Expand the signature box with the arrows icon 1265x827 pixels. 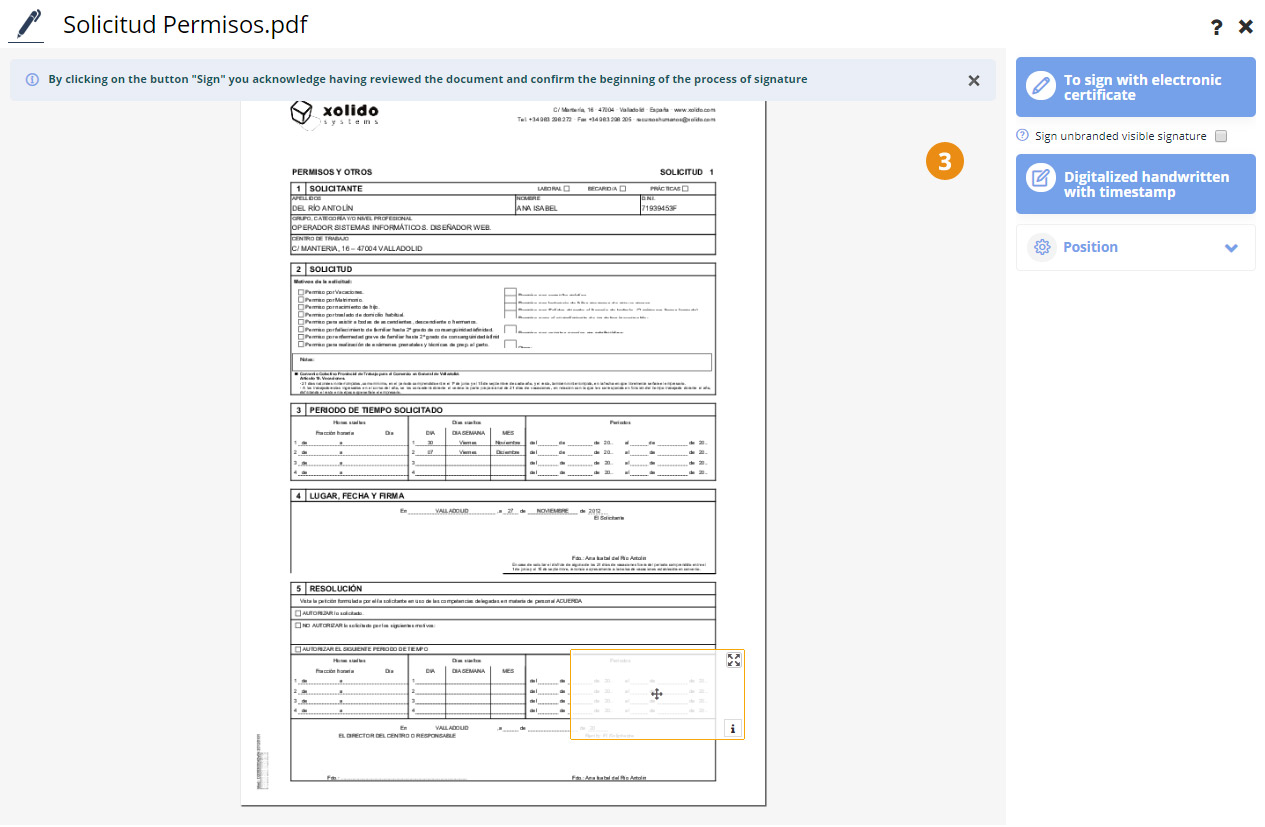pos(734,660)
